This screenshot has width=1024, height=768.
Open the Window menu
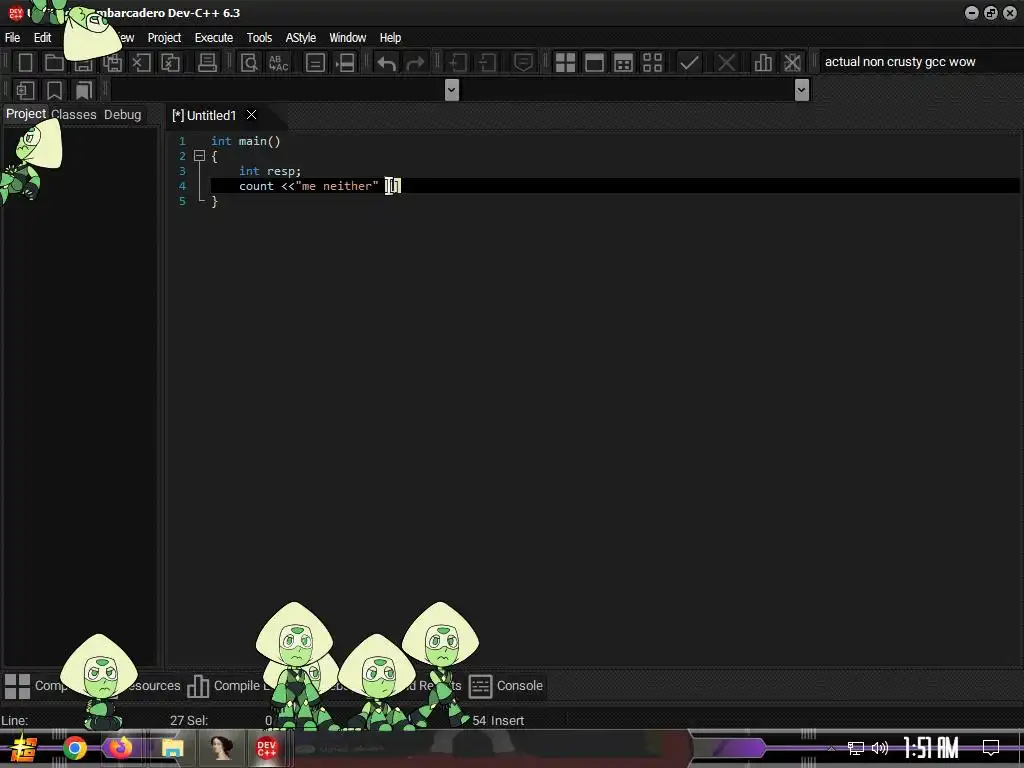tap(347, 38)
